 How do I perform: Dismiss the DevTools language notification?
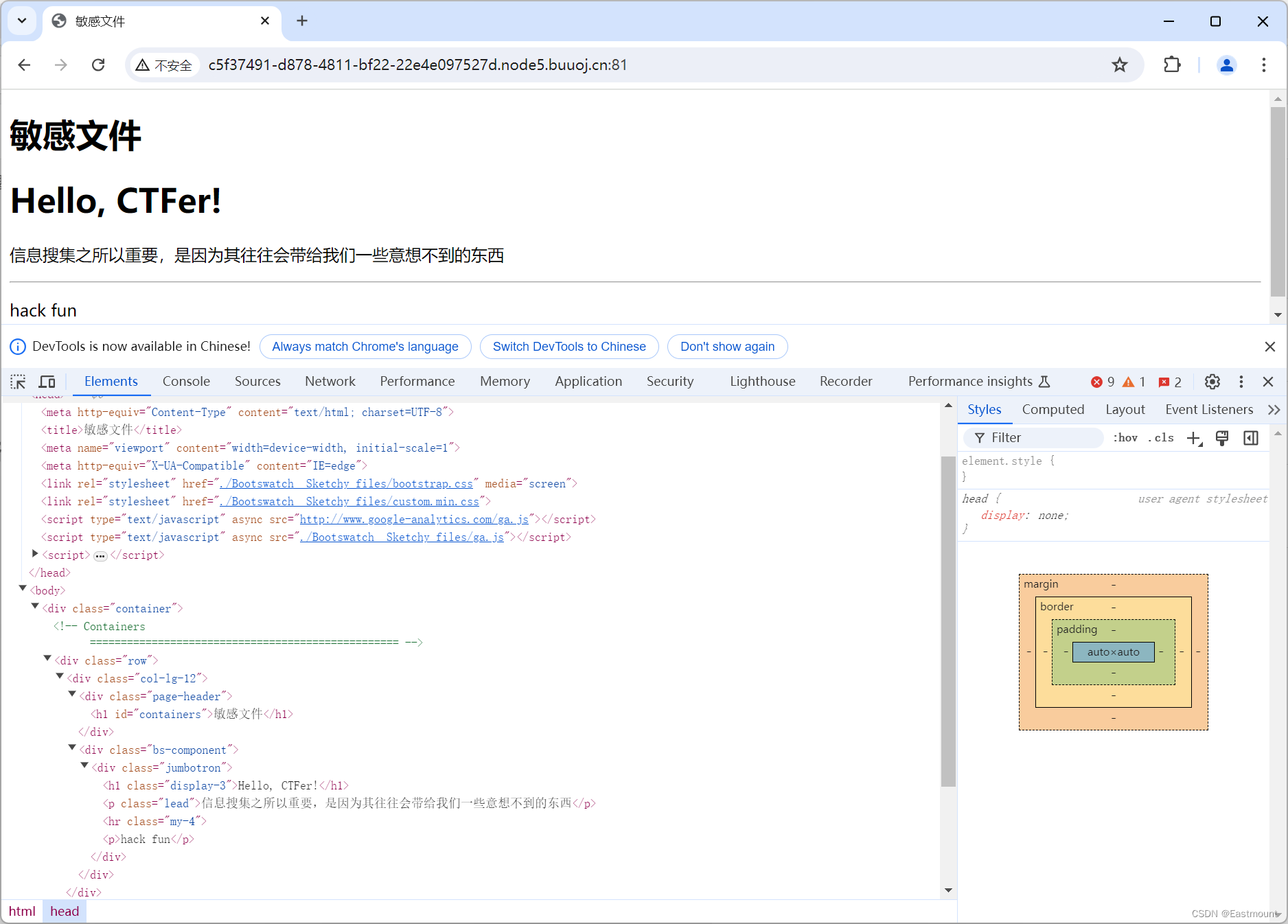click(1270, 347)
